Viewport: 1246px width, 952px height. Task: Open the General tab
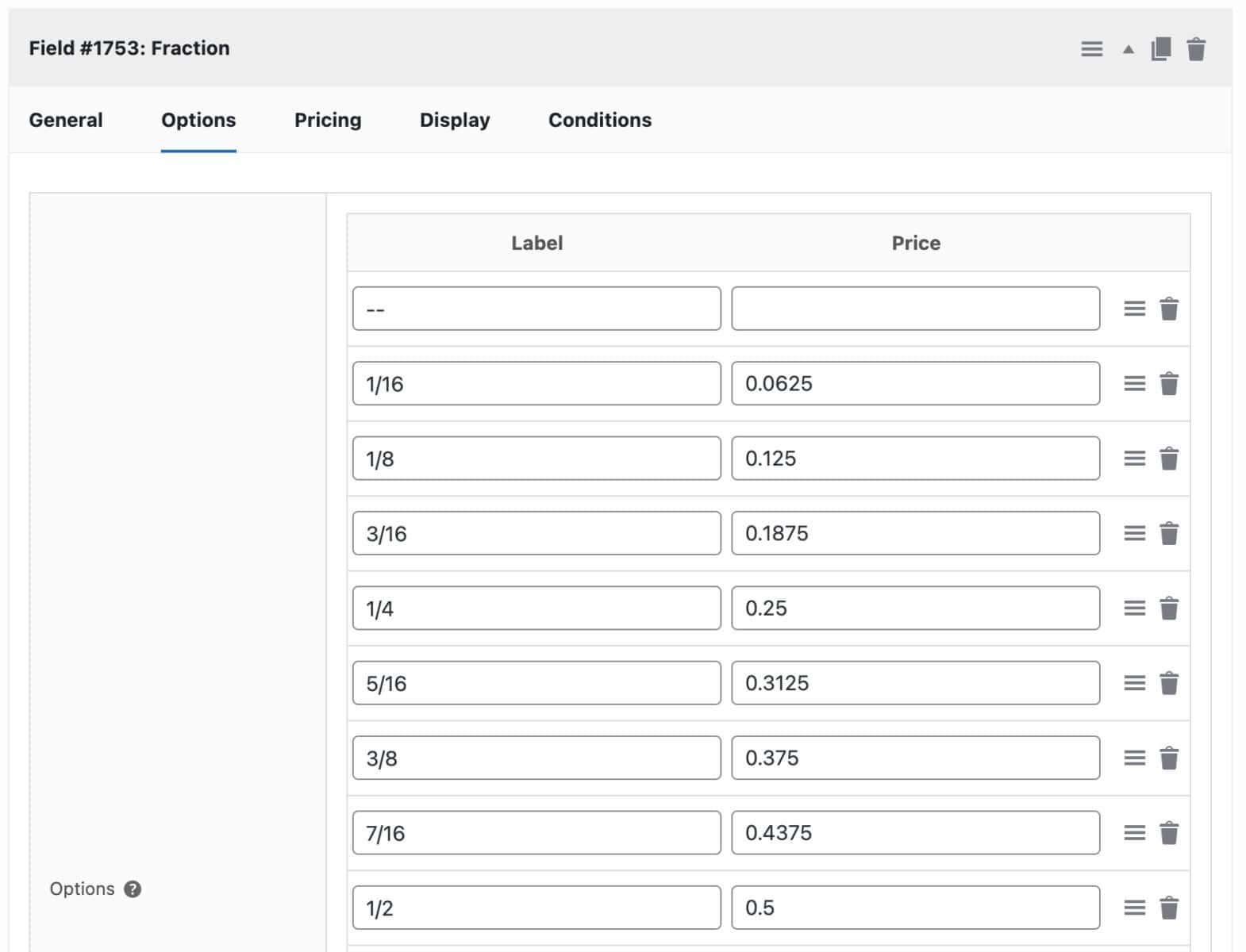tap(66, 120)
